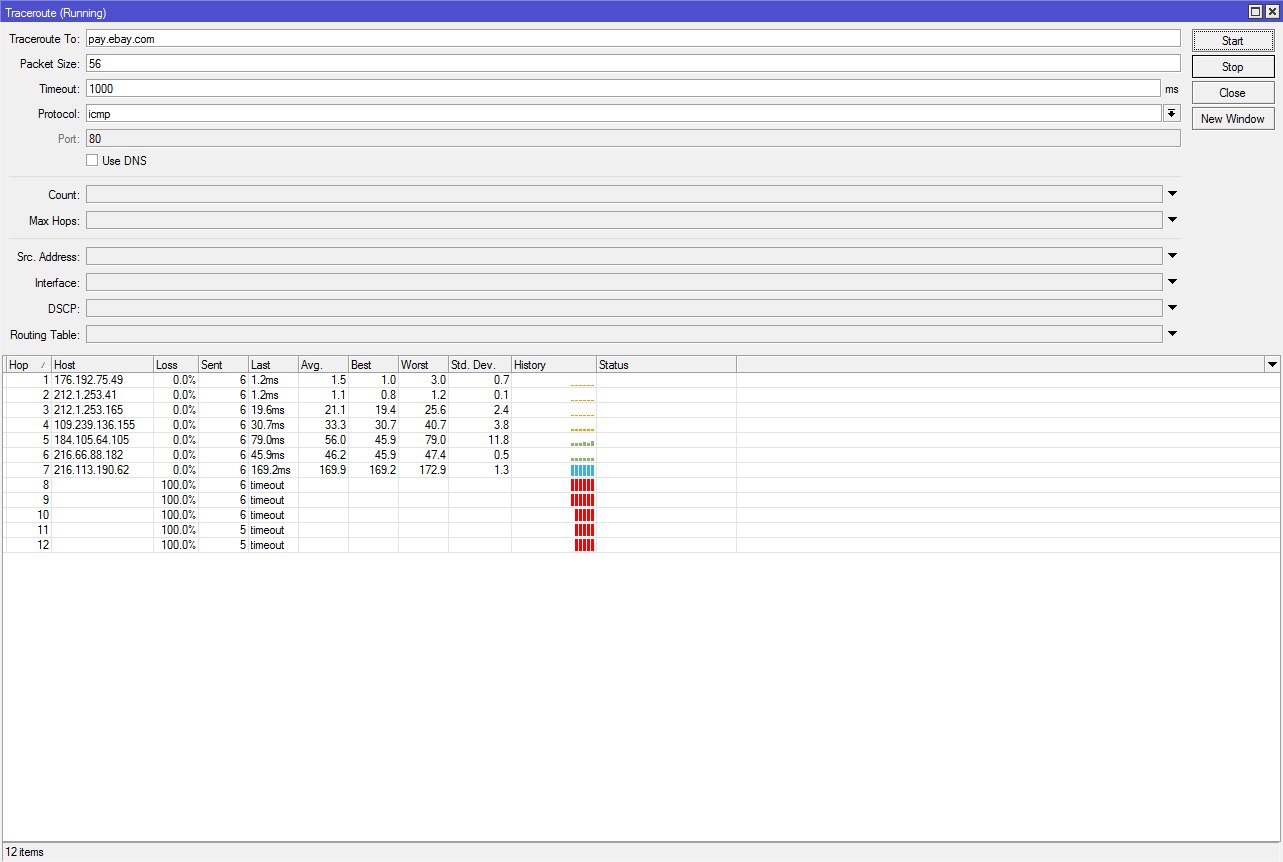Sort by the Best column header

[x=373, y=365]
